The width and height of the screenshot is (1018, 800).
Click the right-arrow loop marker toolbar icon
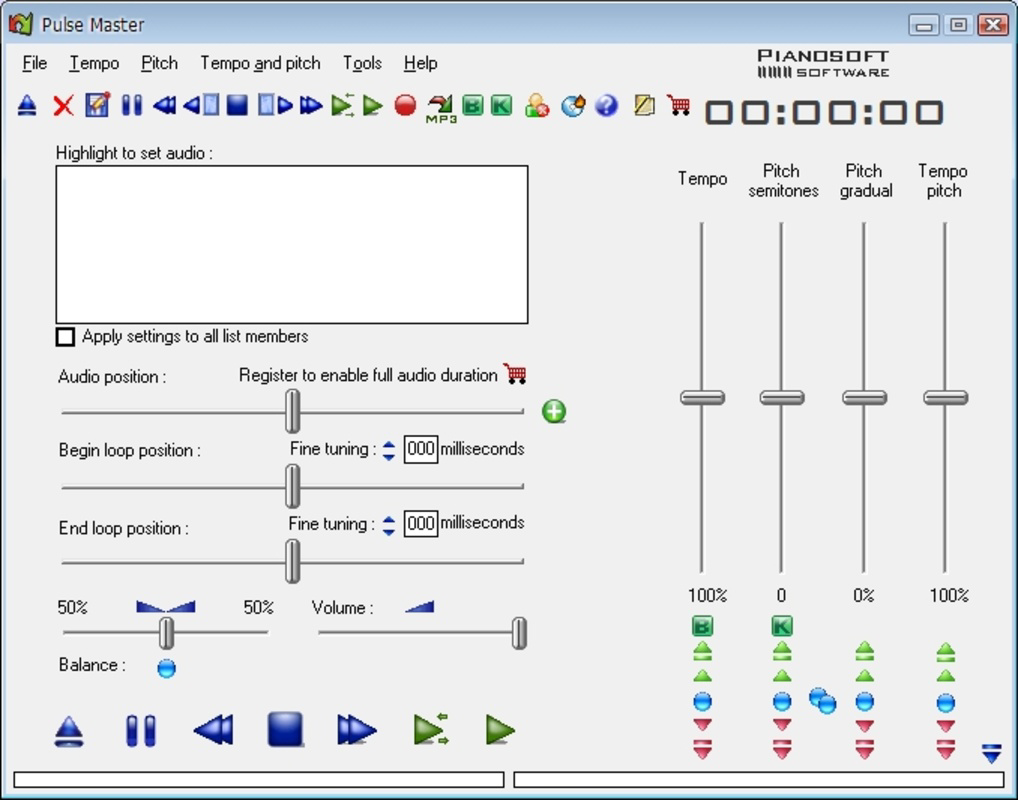coord(275,105)
